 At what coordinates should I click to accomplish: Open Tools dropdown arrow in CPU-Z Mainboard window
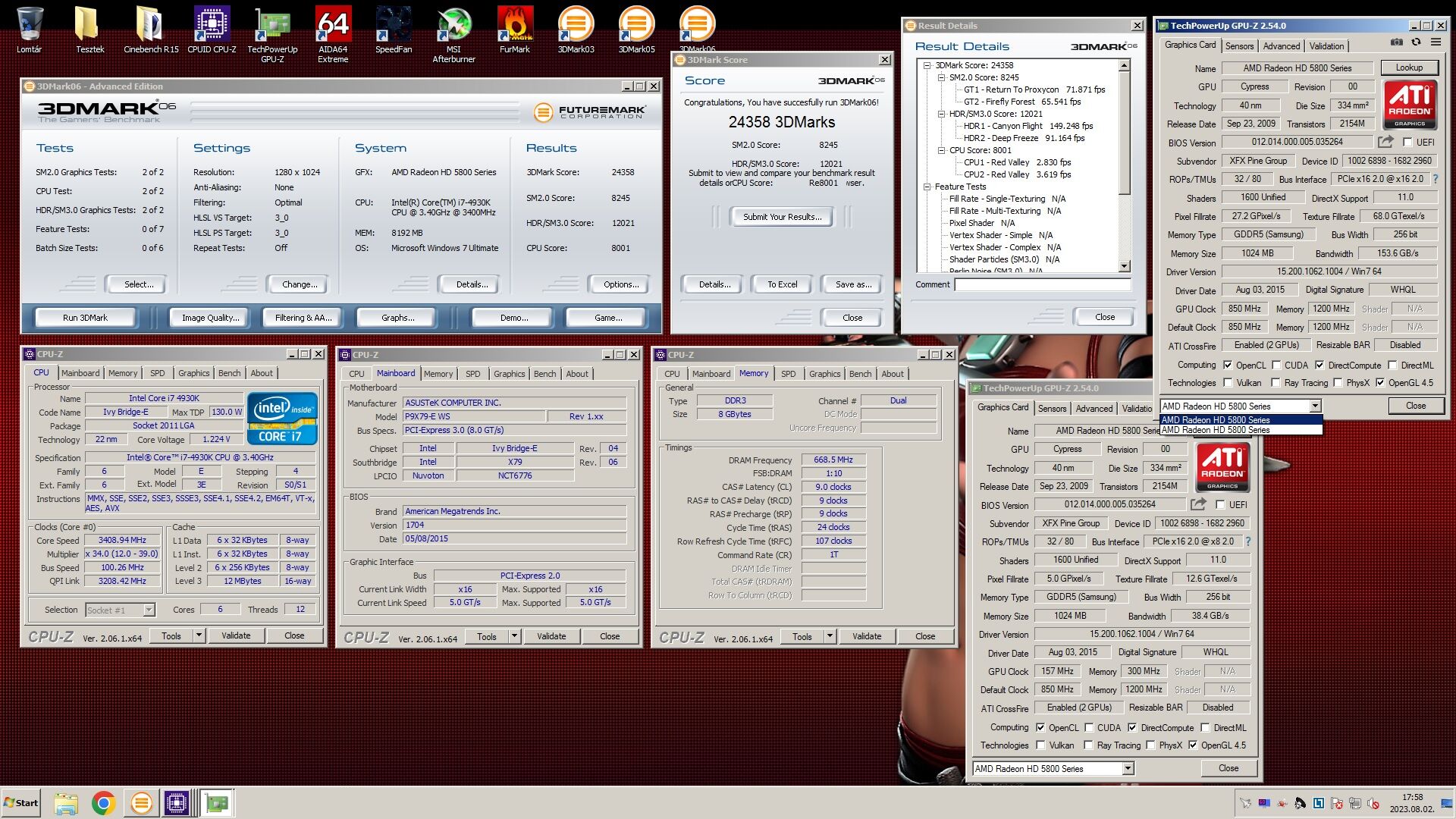tap(514, 636)
